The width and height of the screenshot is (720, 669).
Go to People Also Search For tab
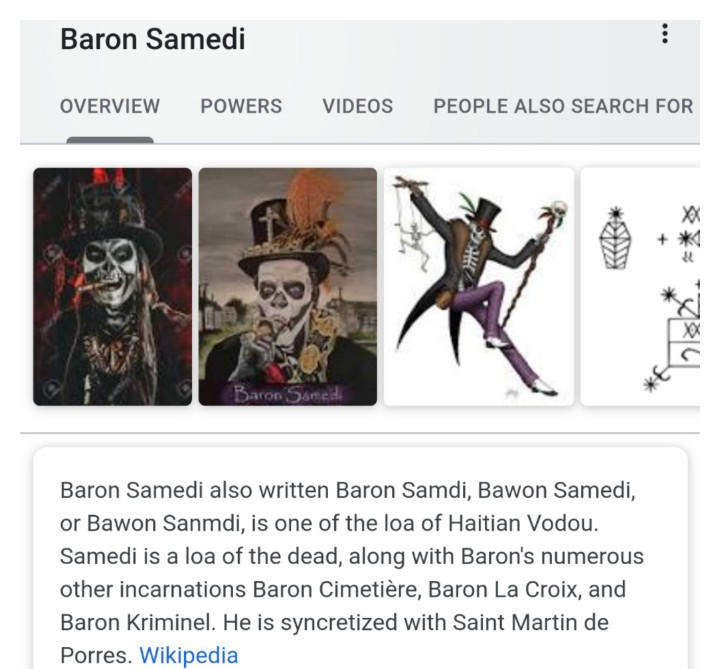pyautogui.click(x=563, y=106)
